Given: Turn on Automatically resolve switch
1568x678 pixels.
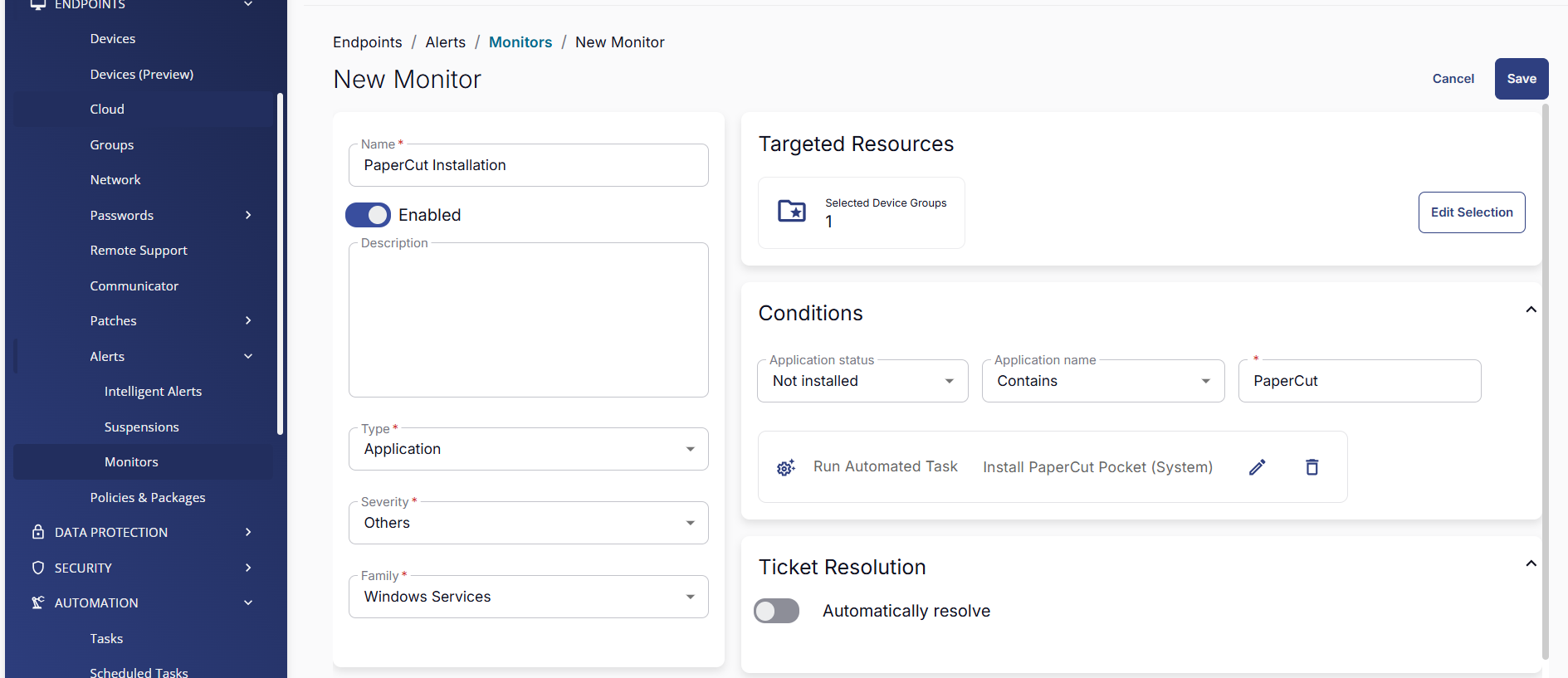Looking at the screenshot, I should [x=776, y=611].
